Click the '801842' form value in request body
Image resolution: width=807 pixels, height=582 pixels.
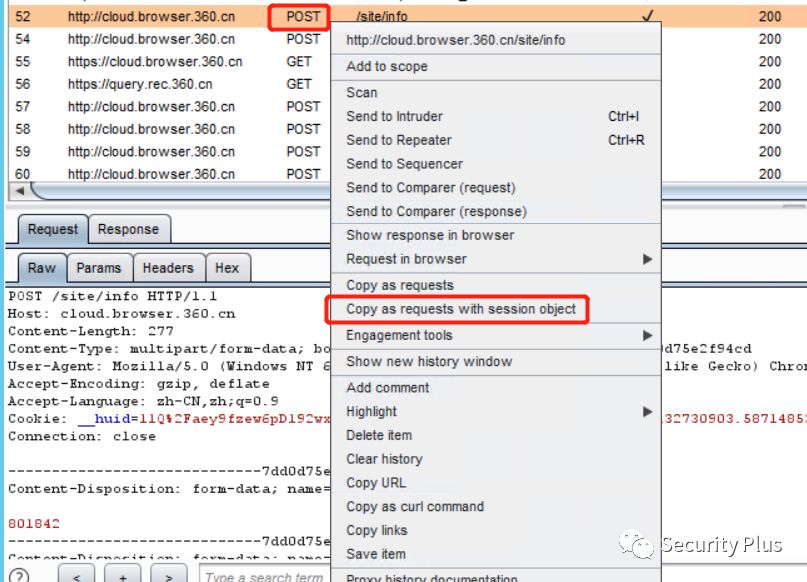point(34,524)
